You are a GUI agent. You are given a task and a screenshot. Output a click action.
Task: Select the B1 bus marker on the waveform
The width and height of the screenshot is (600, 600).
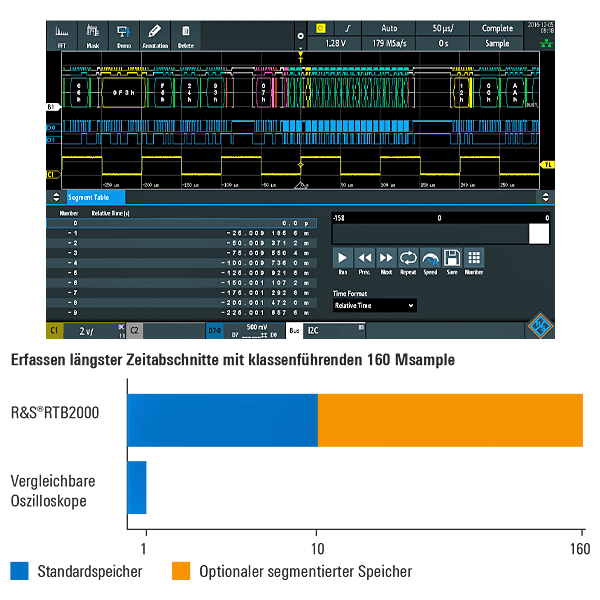tap(53, 107)
